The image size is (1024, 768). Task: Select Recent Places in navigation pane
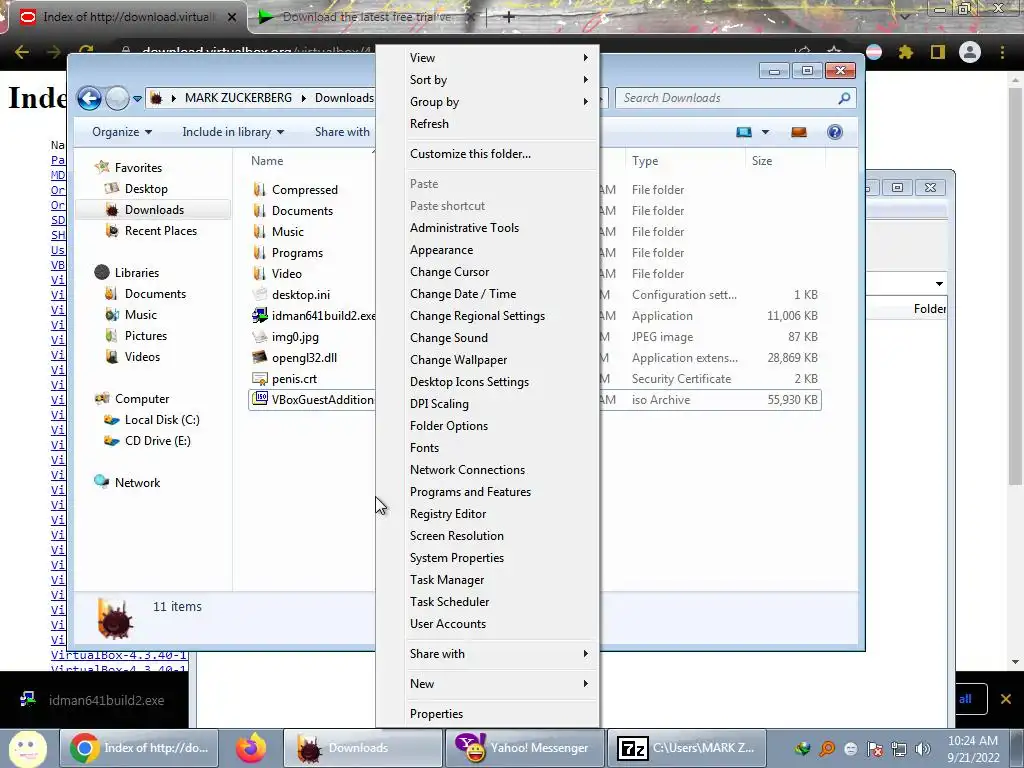[x=161, y=231]
